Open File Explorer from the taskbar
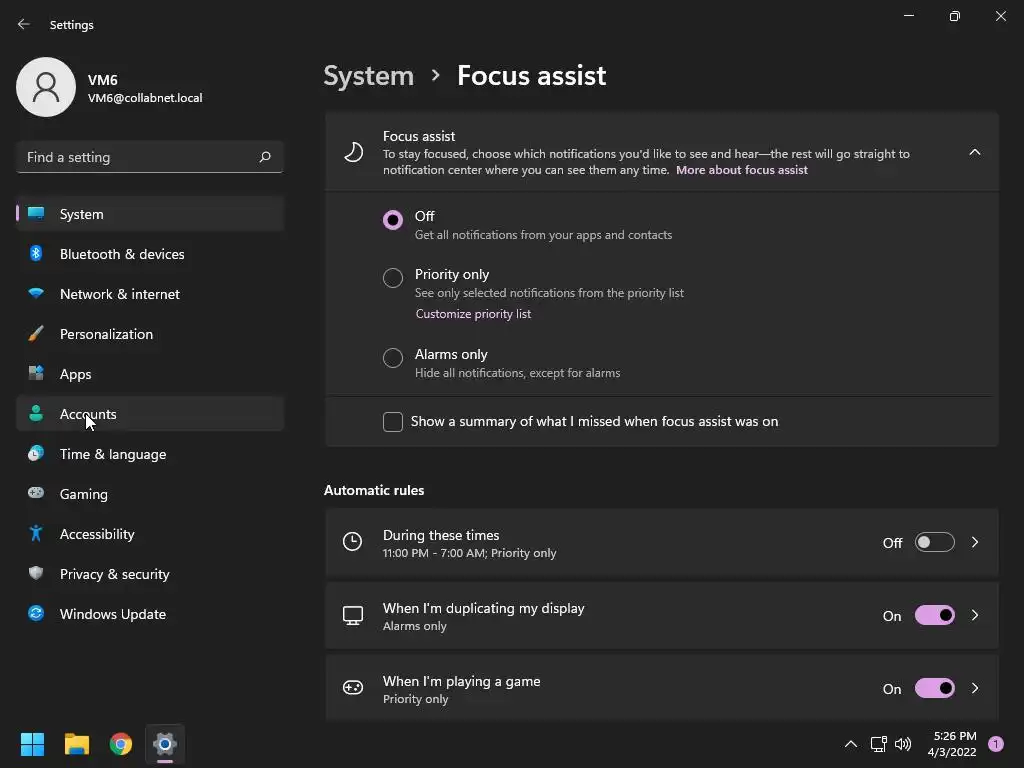This screenshot has height=768, width=1024. click(77, 744)
